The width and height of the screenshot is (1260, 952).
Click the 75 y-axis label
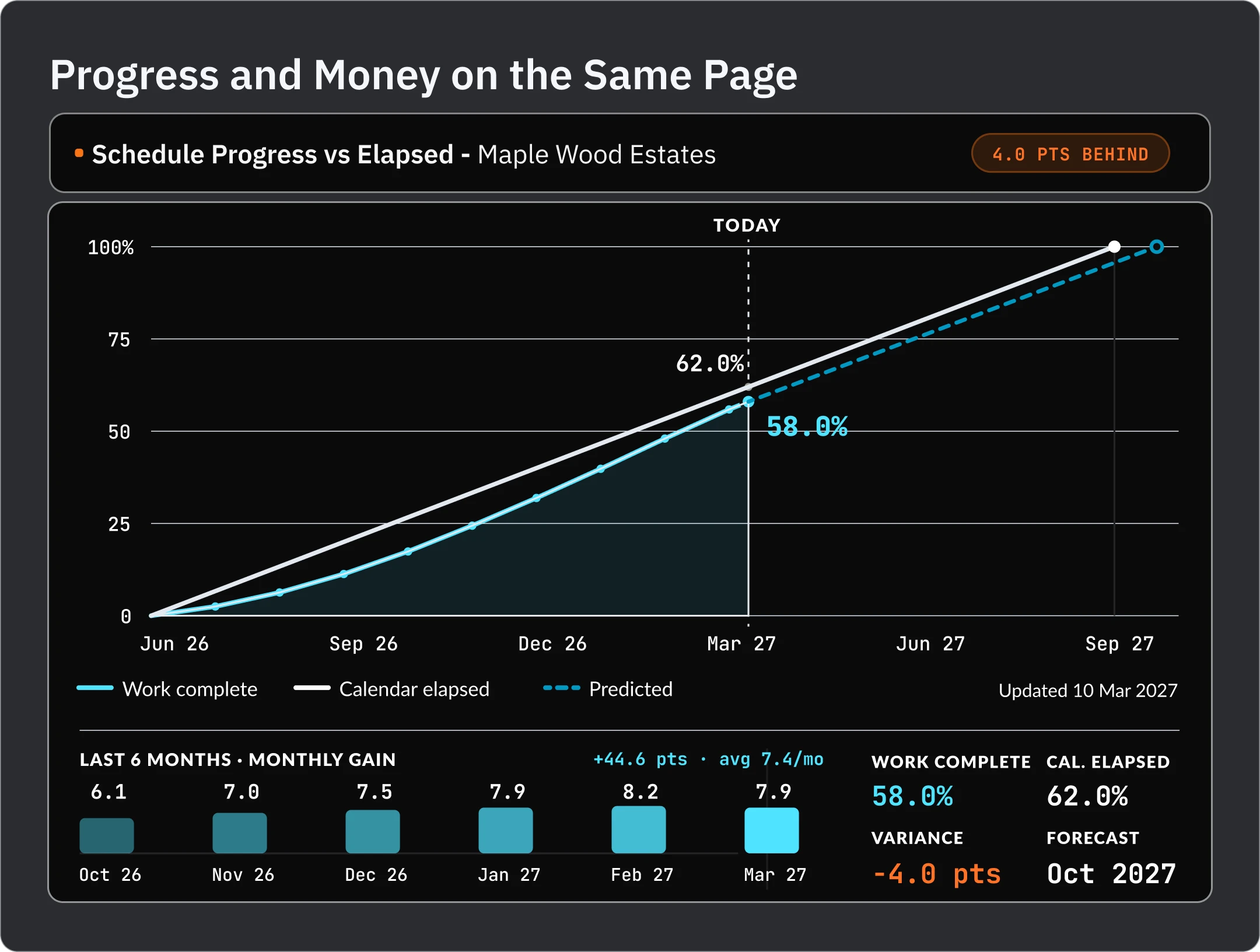pyautogui.click(x=119, y=339)
